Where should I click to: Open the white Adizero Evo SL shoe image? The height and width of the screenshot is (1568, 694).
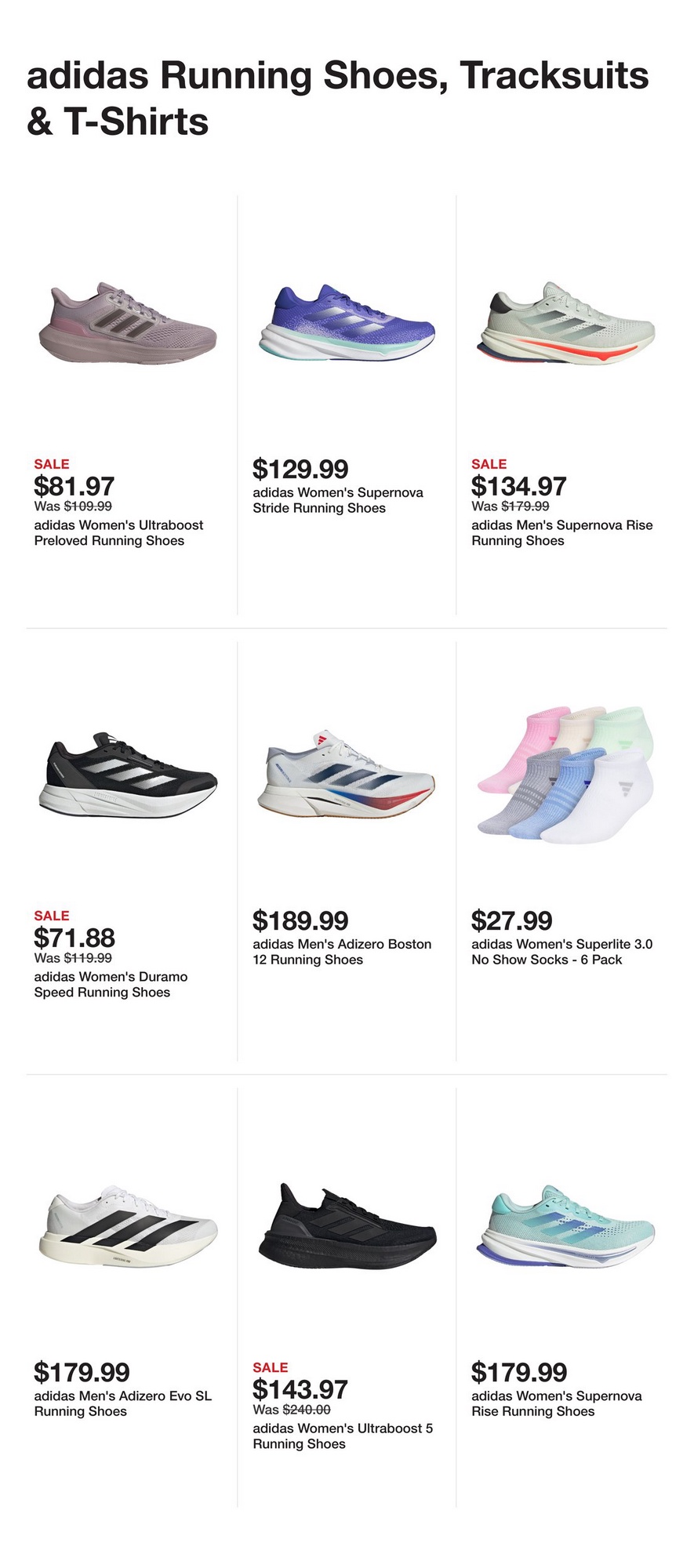[128, 1226]
